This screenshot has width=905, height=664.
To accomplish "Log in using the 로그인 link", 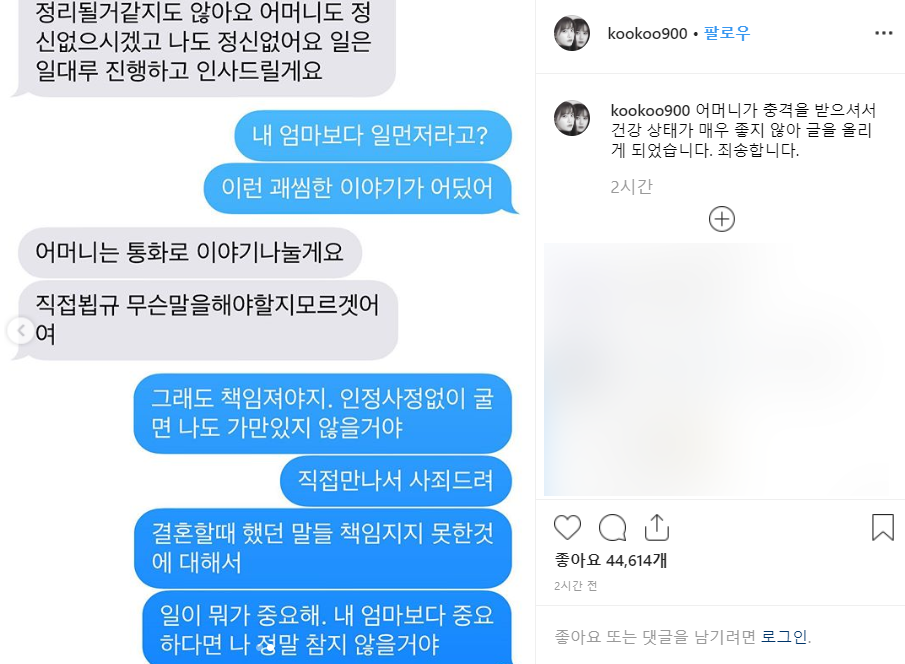I will [x=784, y=636].
